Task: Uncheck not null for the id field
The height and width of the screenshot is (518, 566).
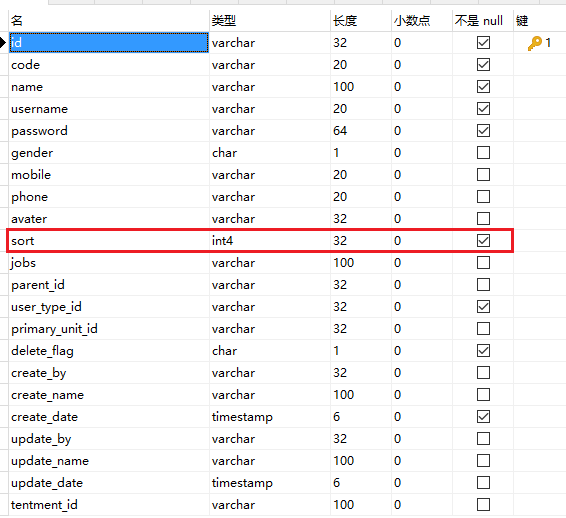Action: (x=483, y=43)
